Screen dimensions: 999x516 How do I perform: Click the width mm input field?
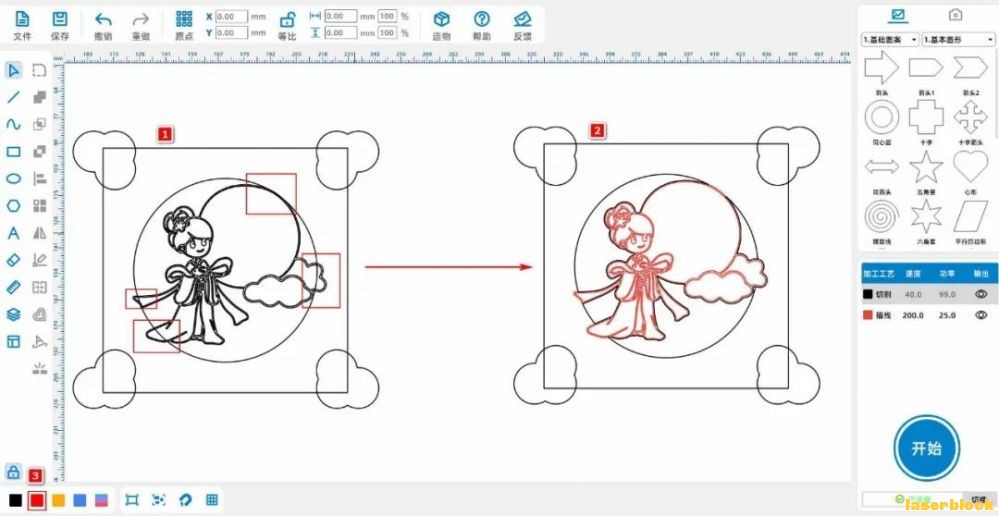pyautogui.click(x=341, y=17)
